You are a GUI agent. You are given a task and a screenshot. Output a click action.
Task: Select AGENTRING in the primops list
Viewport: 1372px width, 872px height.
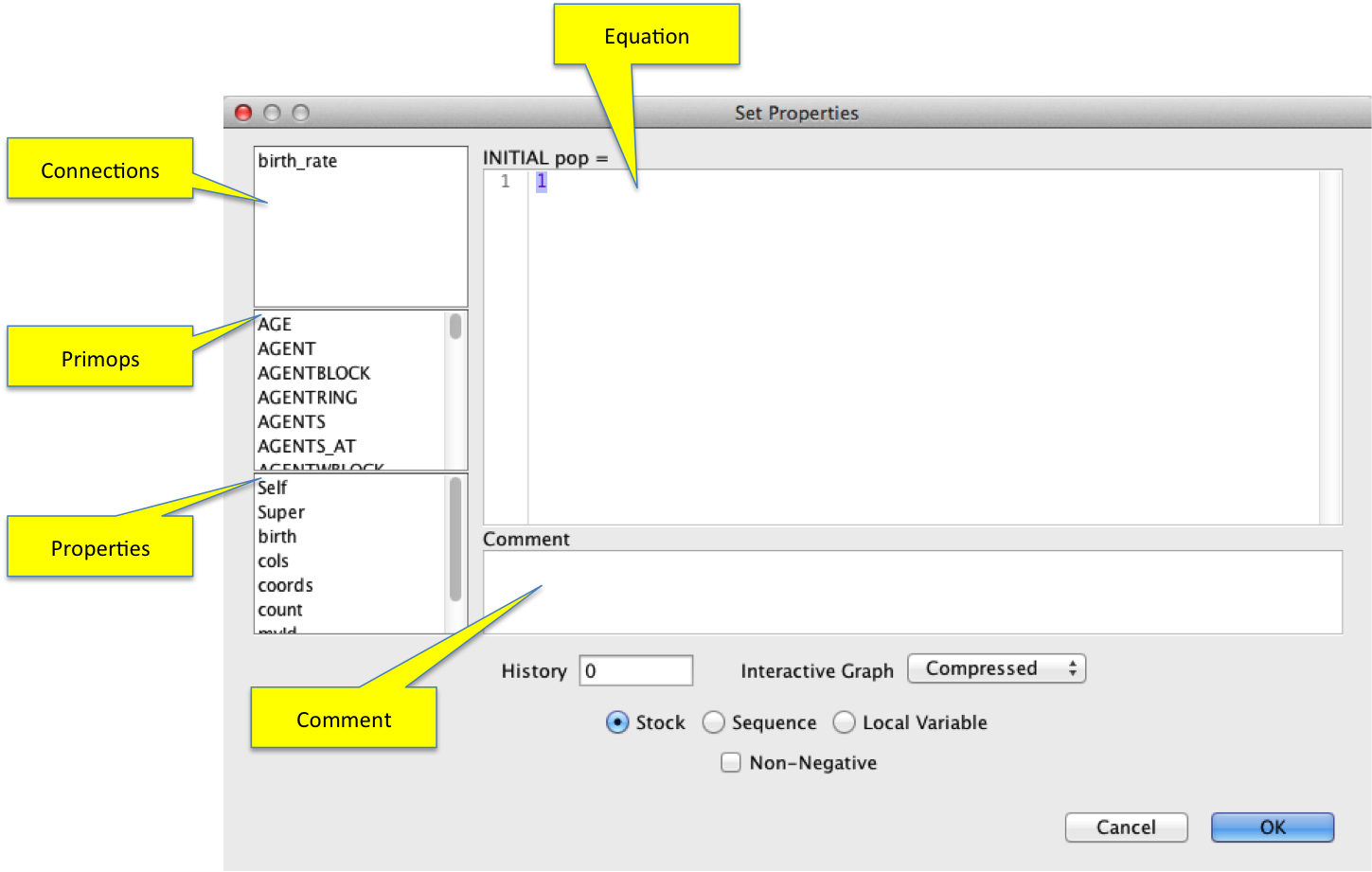pos(308,398)
